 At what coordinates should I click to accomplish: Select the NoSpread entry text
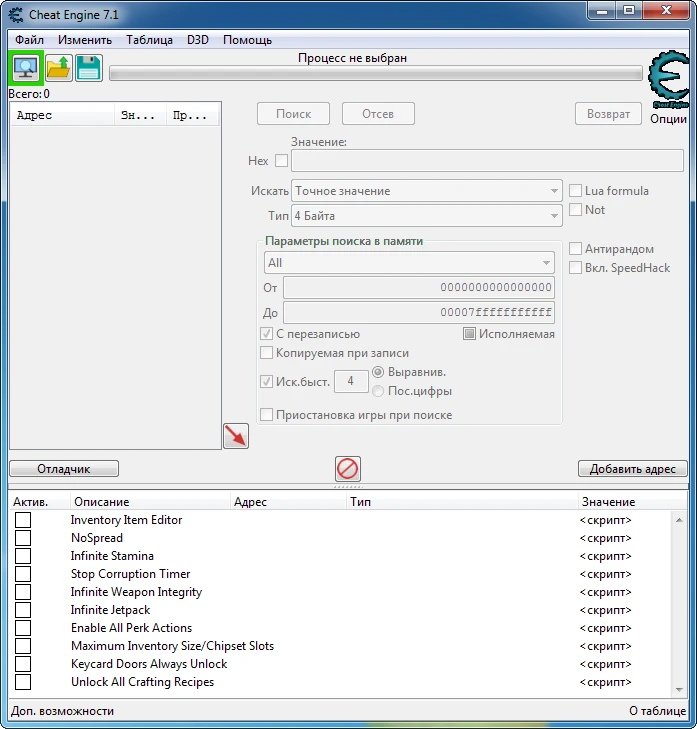97,538
